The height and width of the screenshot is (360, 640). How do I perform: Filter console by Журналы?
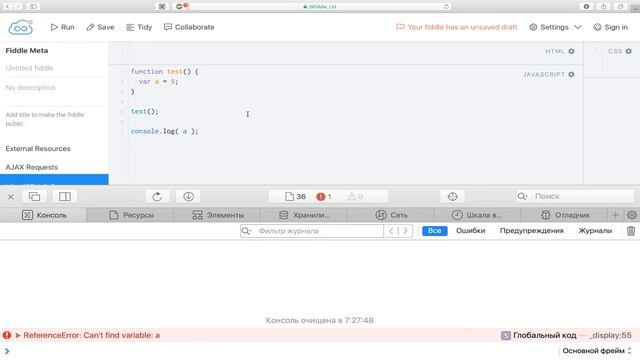595,231
